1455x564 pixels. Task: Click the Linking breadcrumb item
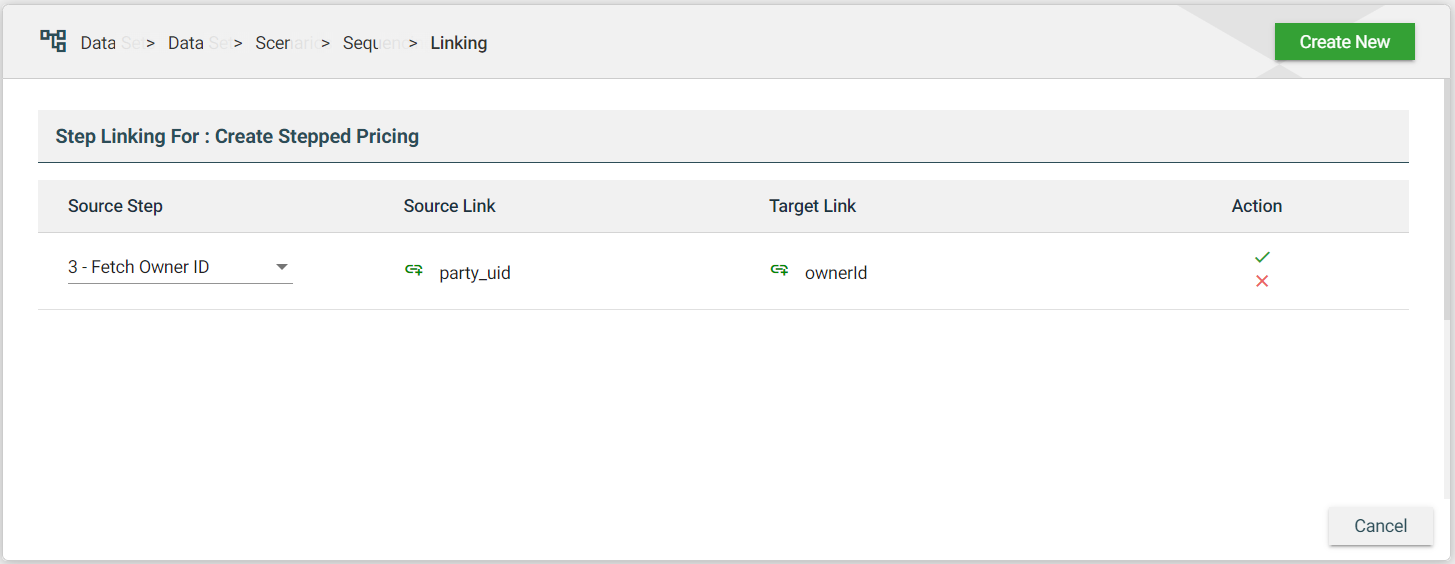coord(459,43)
